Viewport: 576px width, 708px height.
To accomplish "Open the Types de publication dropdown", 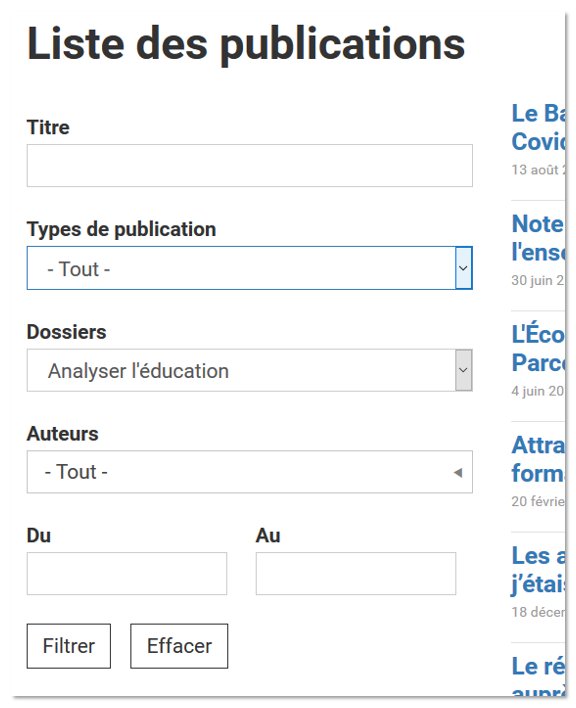I will (x=250, y=268).
